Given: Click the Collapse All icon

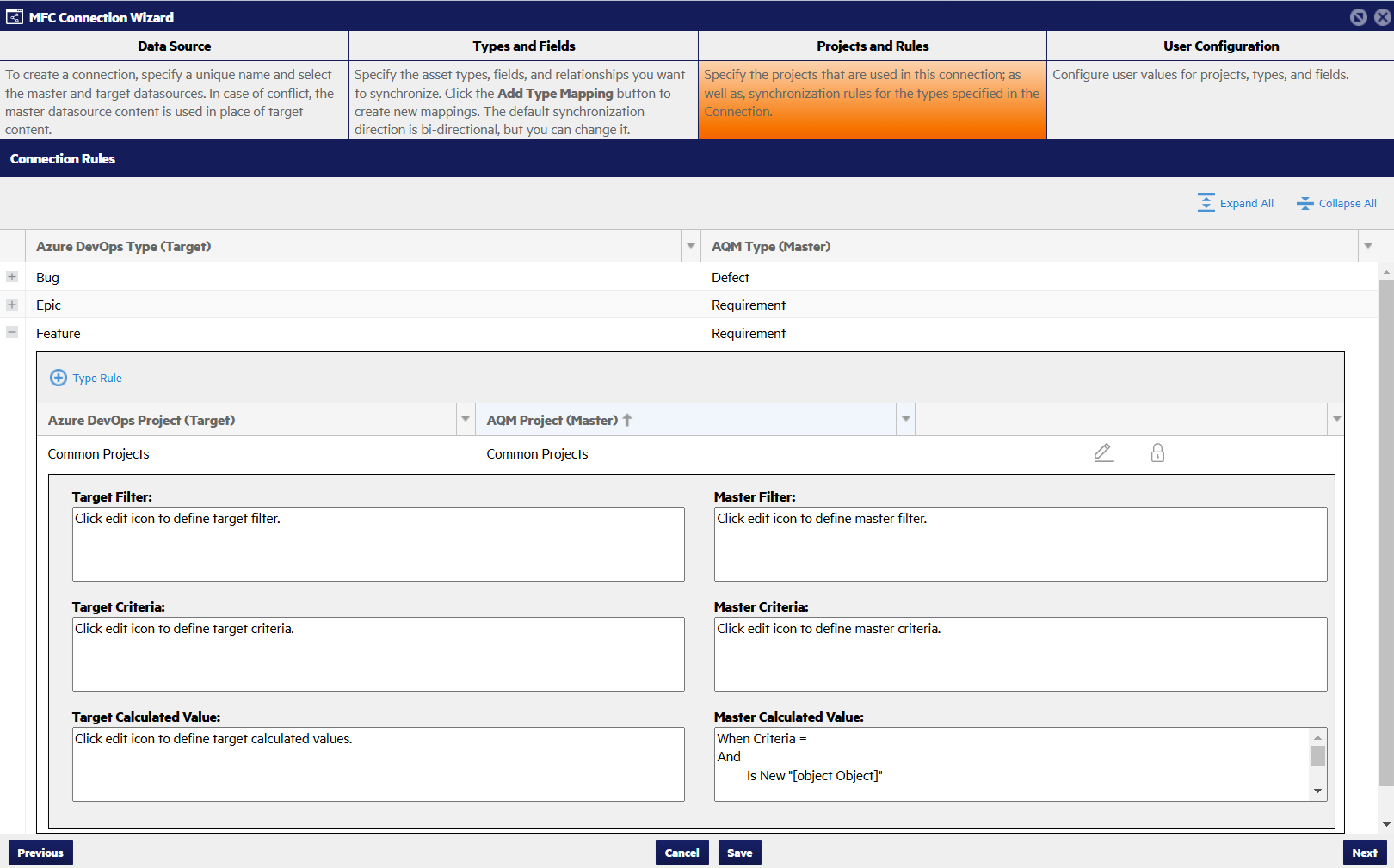Looking at the screenshot, I should coord(1305,203).
